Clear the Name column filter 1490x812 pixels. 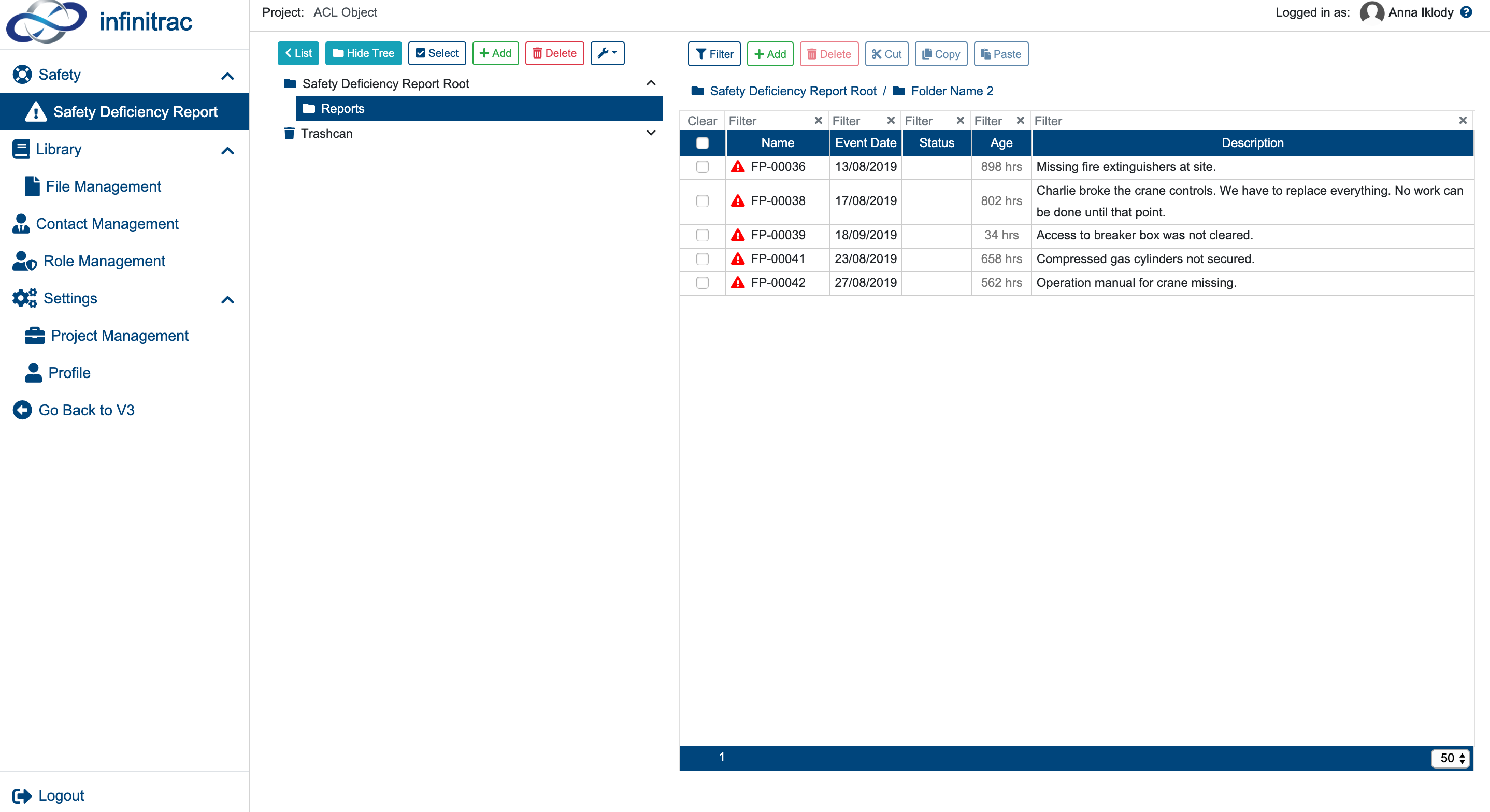(818, 120)
